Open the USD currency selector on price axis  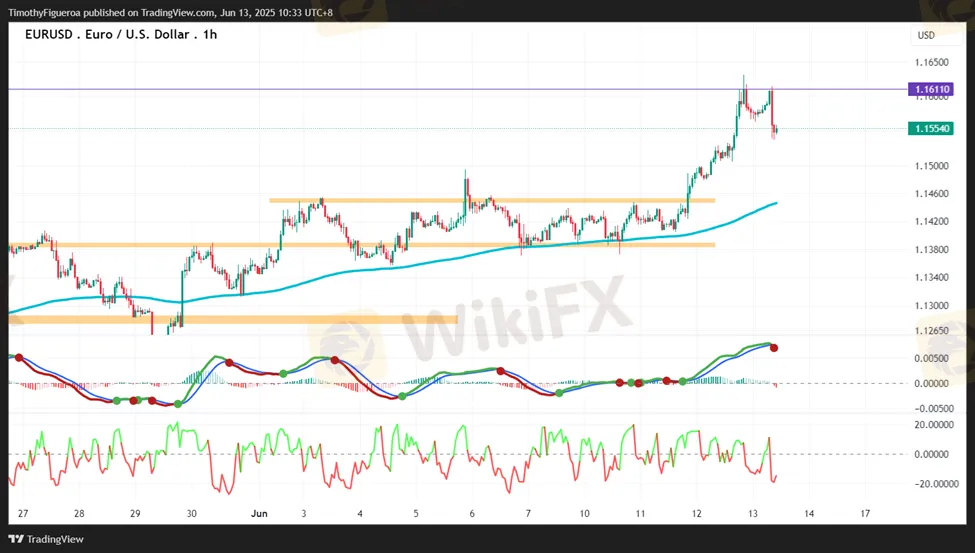click(x=926, y=36)
